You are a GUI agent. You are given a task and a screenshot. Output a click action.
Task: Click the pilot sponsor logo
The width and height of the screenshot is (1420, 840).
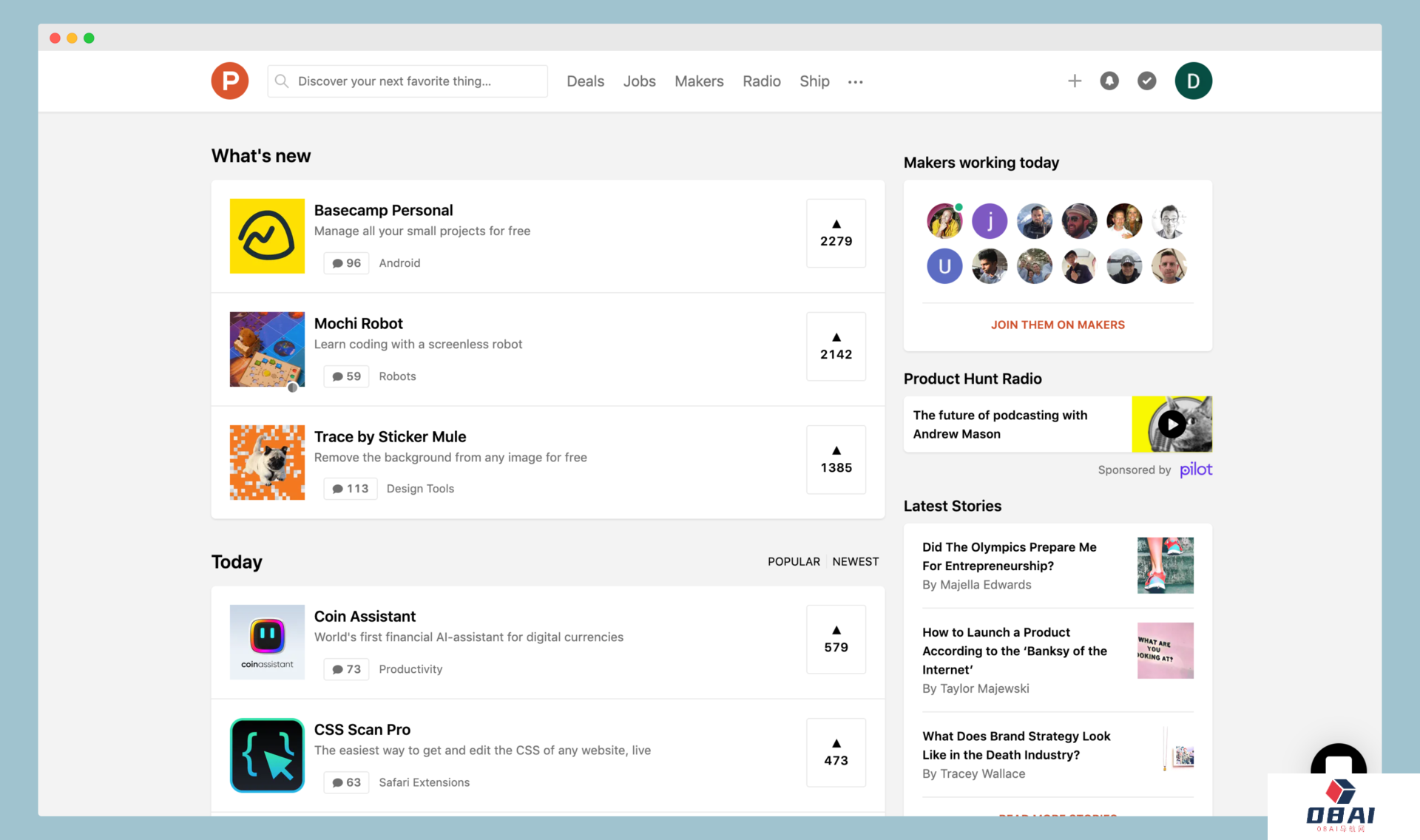pos(1195,470)
